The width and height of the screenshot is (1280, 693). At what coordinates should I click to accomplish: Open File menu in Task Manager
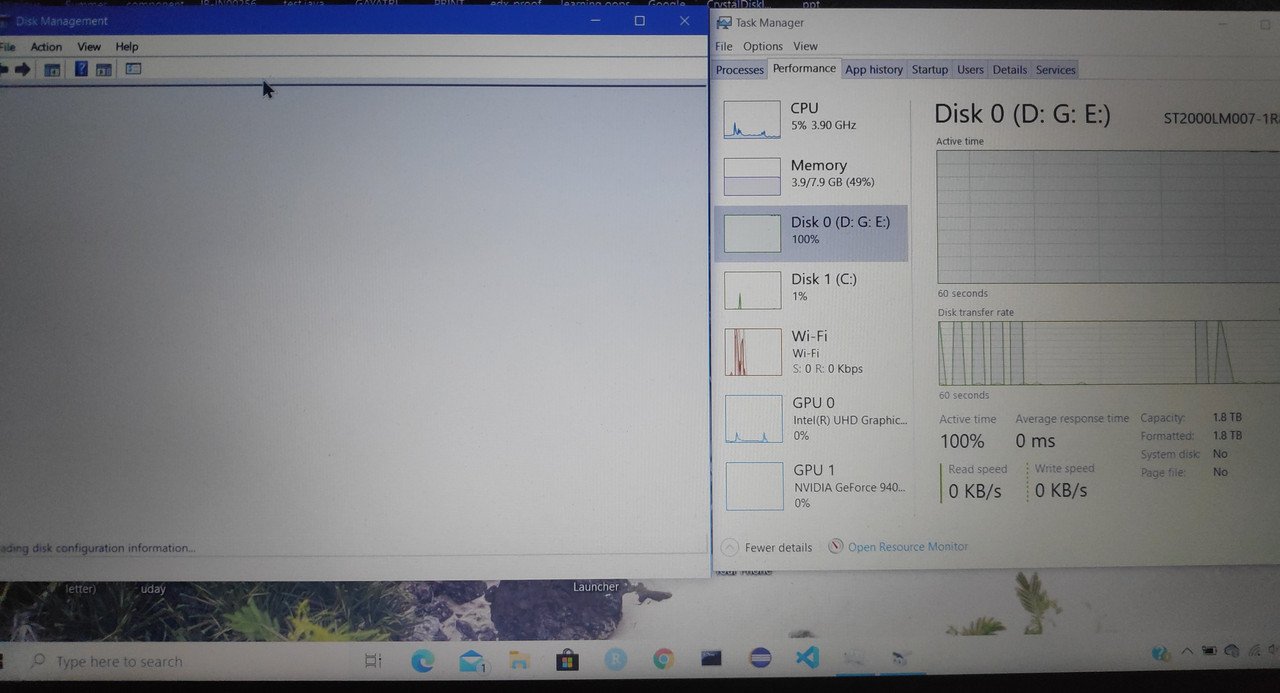(x=724, y=46)
